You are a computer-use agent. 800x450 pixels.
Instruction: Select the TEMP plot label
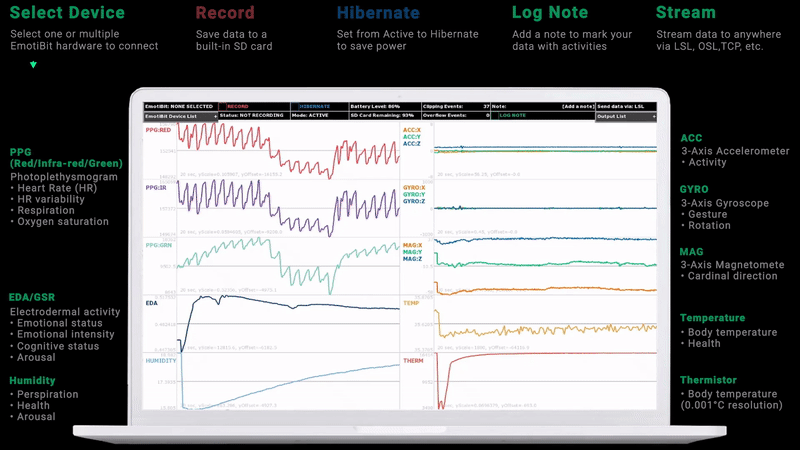coord(411,303)
